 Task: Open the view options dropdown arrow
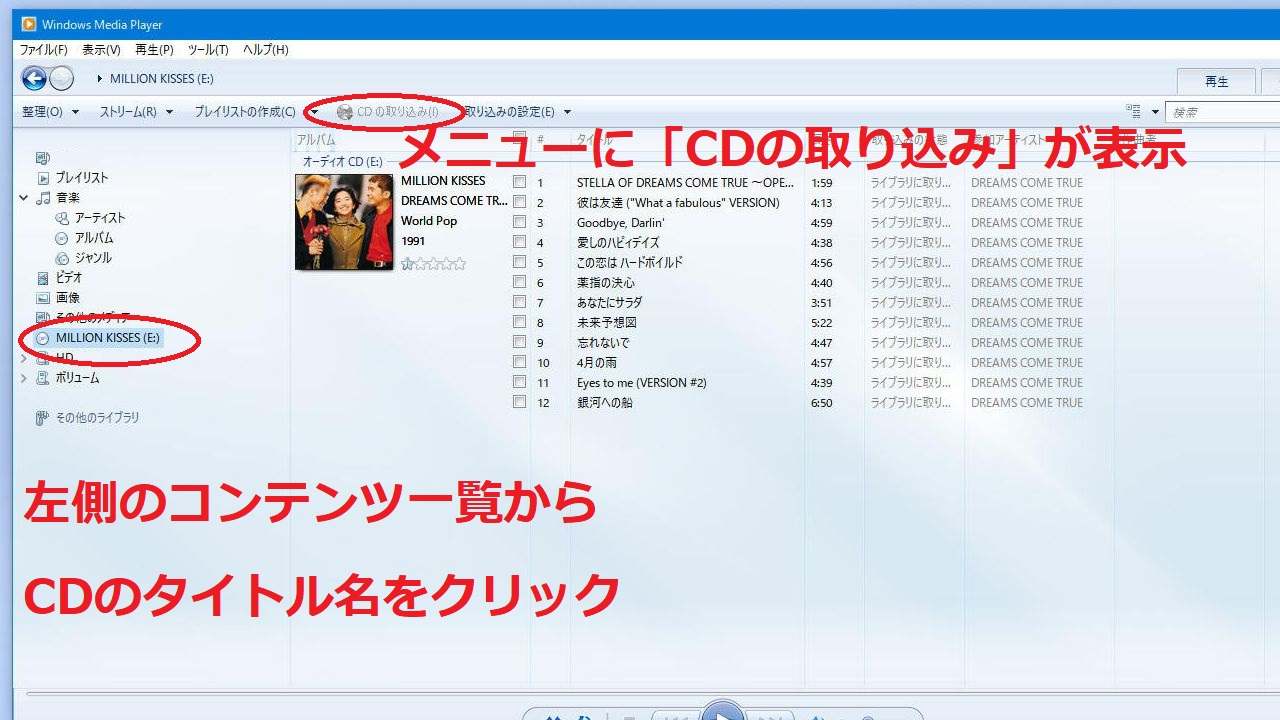coord(1155,112)
